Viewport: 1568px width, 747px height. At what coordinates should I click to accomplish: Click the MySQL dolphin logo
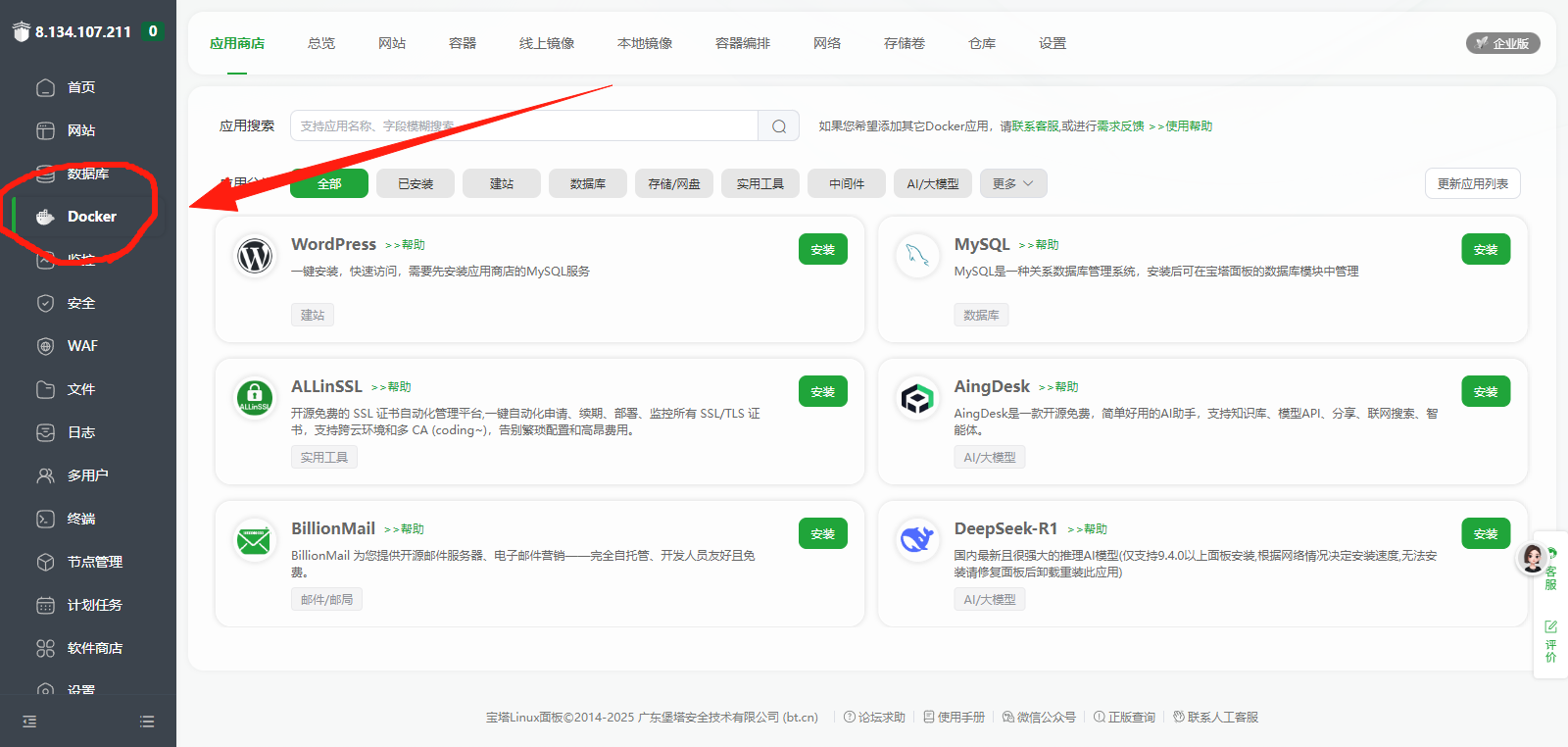[x=918, y=257]
